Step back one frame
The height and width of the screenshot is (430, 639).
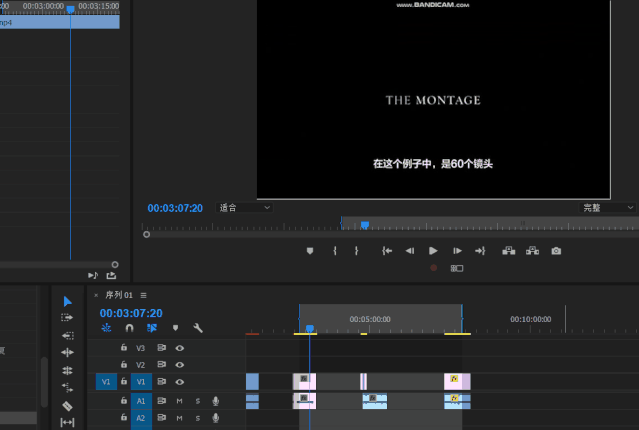point(410,251)
